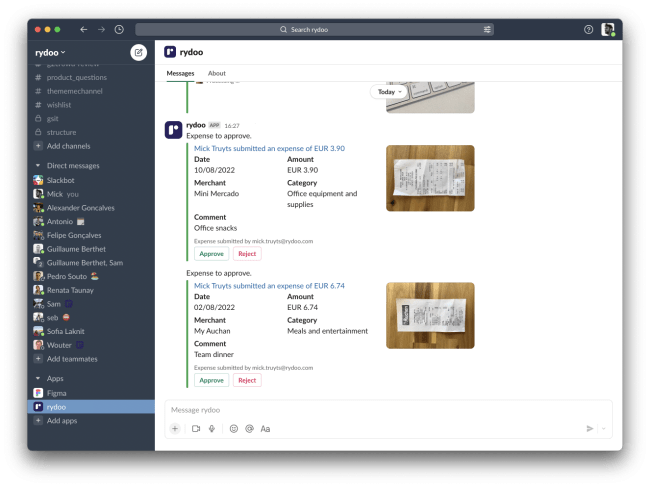Open the history clock icon
The height and width of the screenshot is (487, 650).
click(x=119, y=30)
